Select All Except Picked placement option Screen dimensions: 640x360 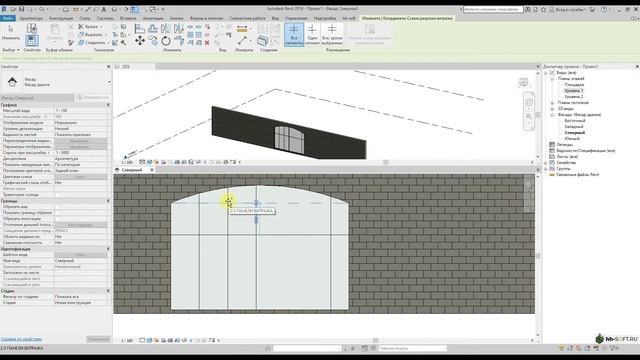pyautogui.click(x=332, y=34)
